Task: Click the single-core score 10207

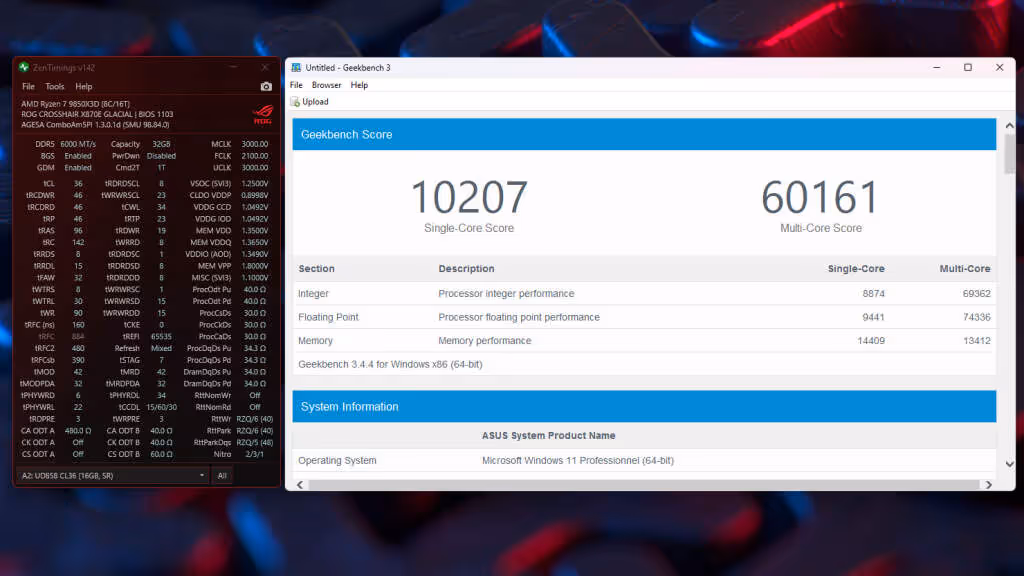Action: click(469, 197)
